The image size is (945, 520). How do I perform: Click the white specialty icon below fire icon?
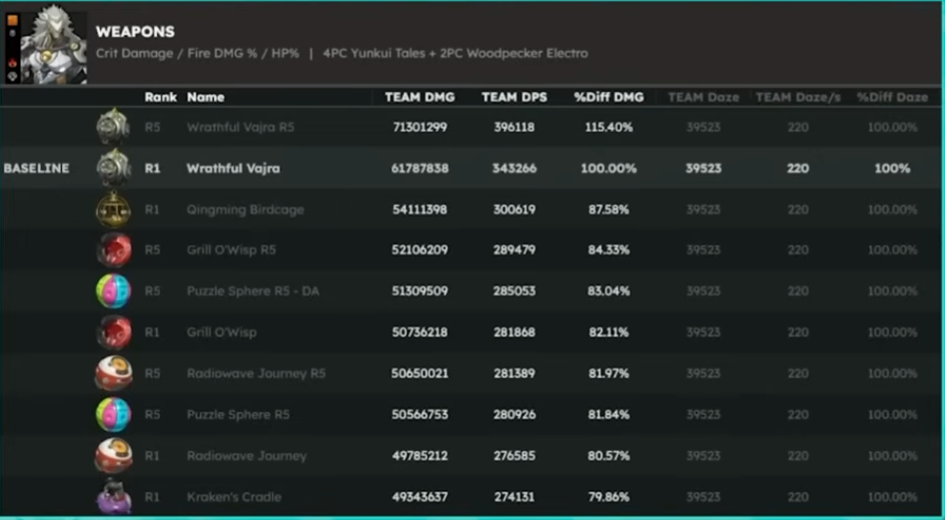pyautogui.click(x=12, y=76)
